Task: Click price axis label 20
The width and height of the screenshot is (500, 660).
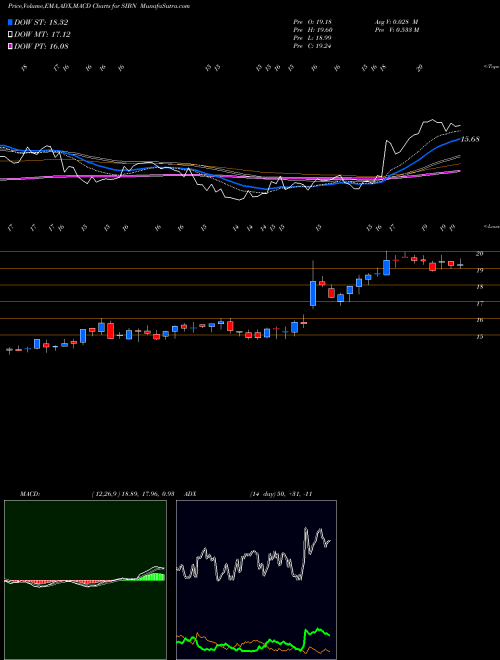Action: 479,254
